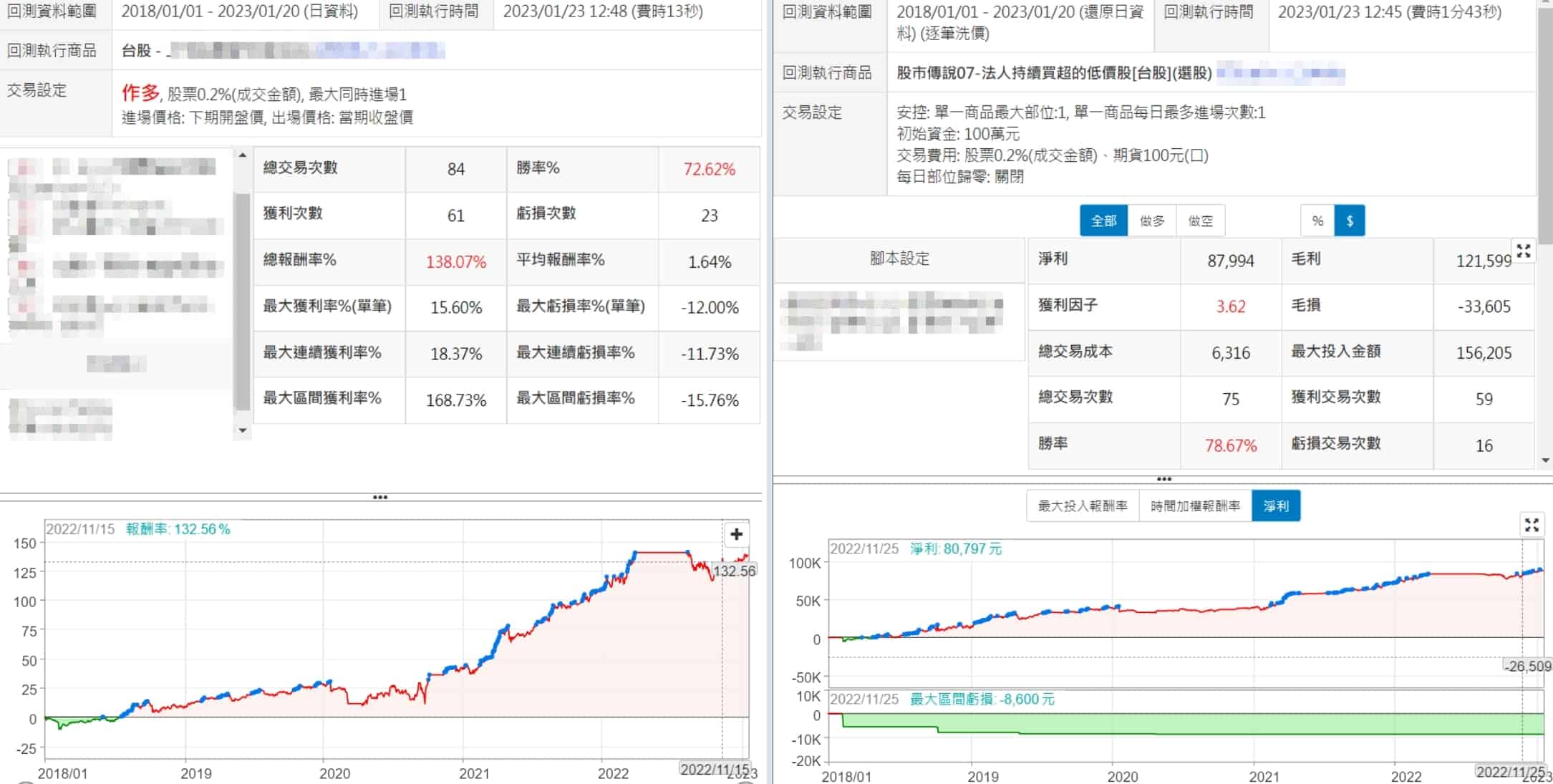Click scroll-up arrow of left settings list
Screen dimensions: 1553x784
coord(242,155)
